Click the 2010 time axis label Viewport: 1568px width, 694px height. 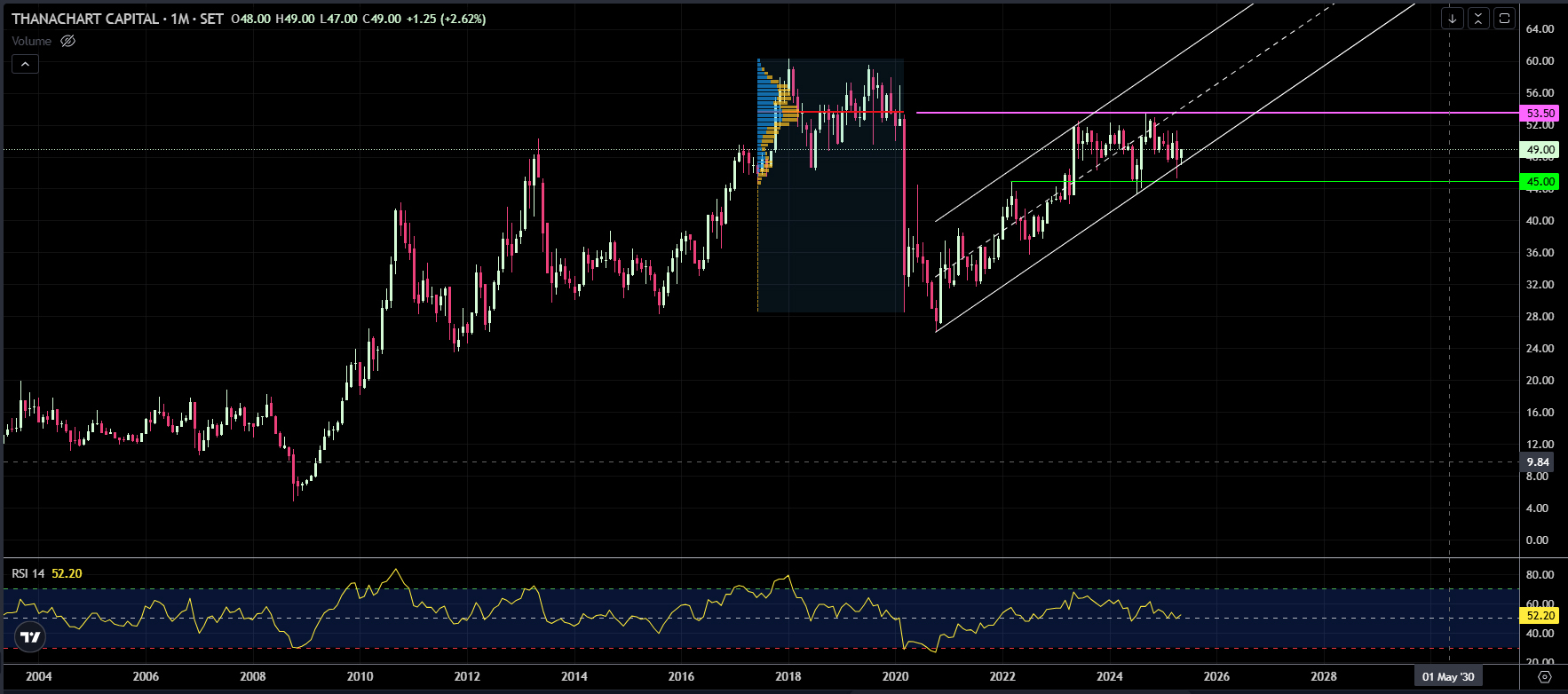coord(360,676)
